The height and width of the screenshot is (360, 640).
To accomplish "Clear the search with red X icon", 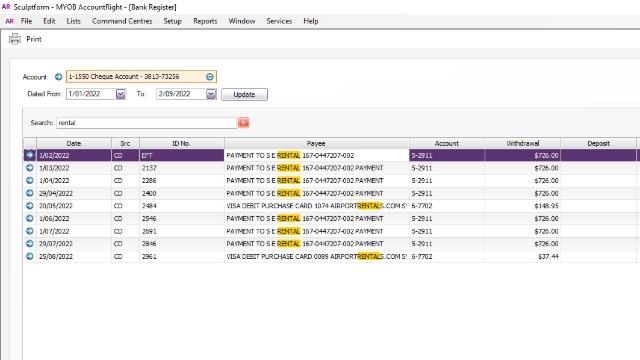I will point(244,122).
